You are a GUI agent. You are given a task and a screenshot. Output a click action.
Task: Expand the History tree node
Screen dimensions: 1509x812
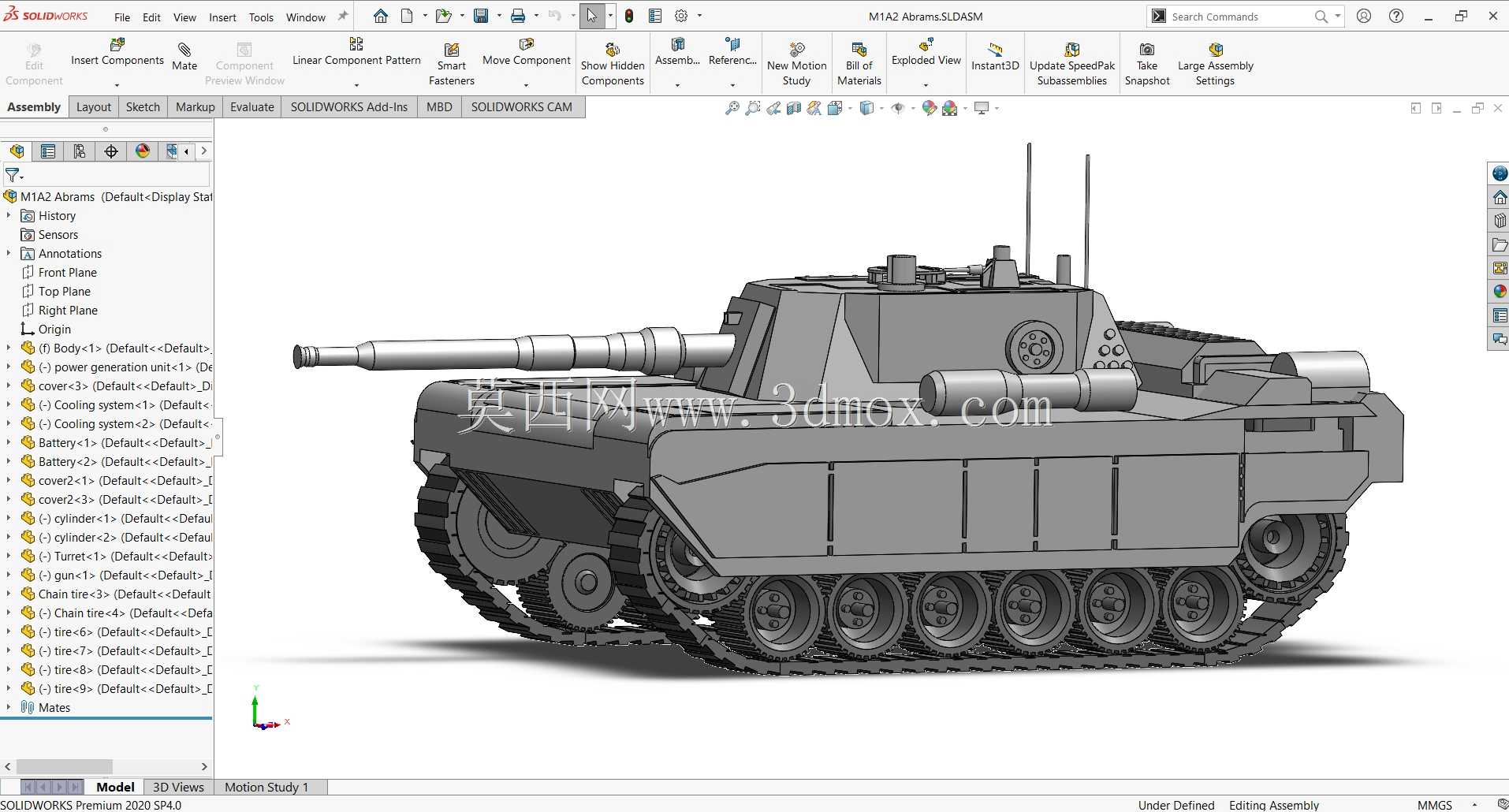[9, 215]
